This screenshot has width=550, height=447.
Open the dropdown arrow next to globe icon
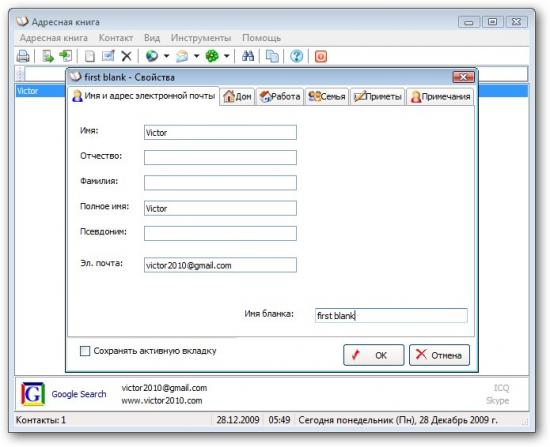coord(166,56)
